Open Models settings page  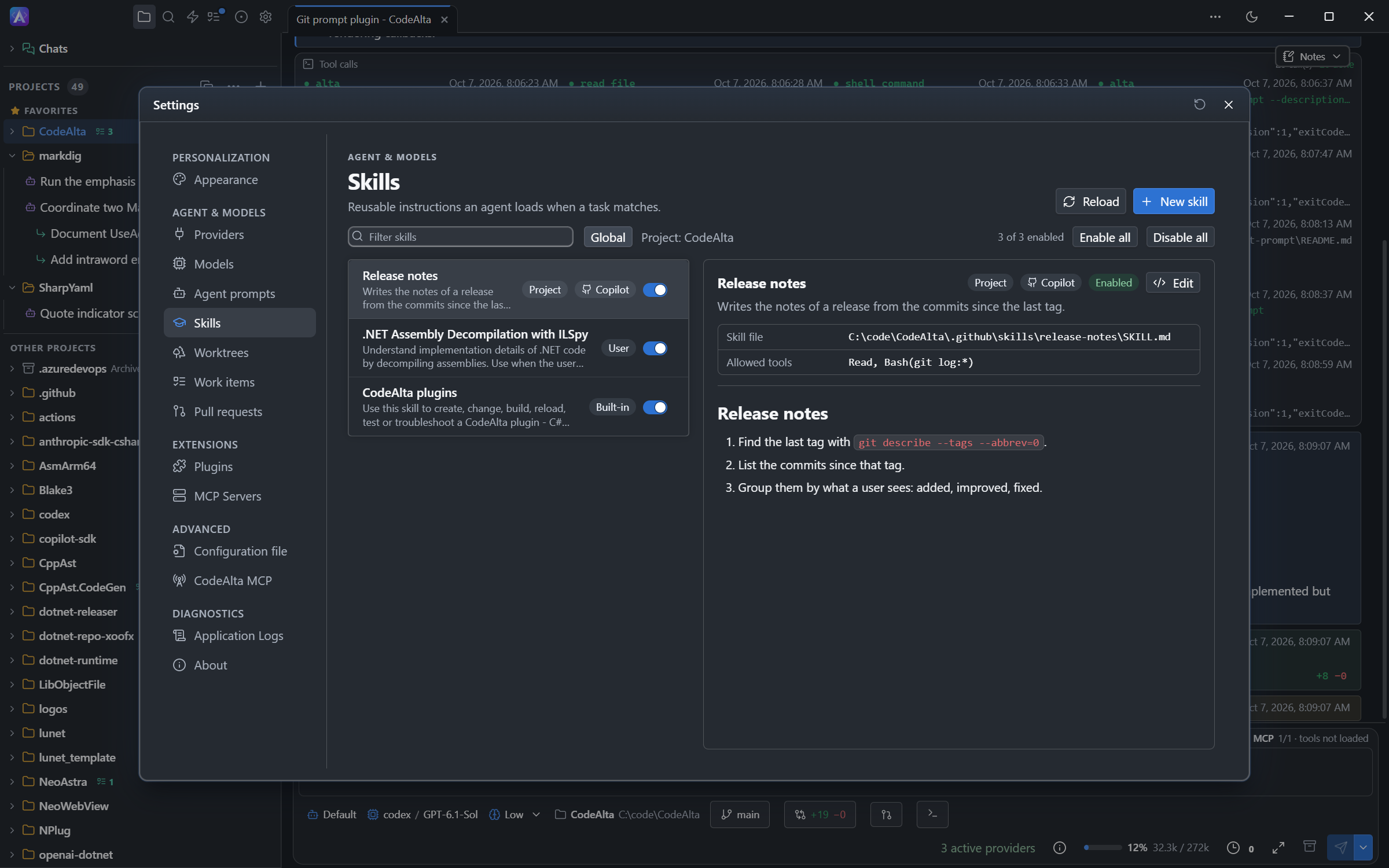click(240, 264)
